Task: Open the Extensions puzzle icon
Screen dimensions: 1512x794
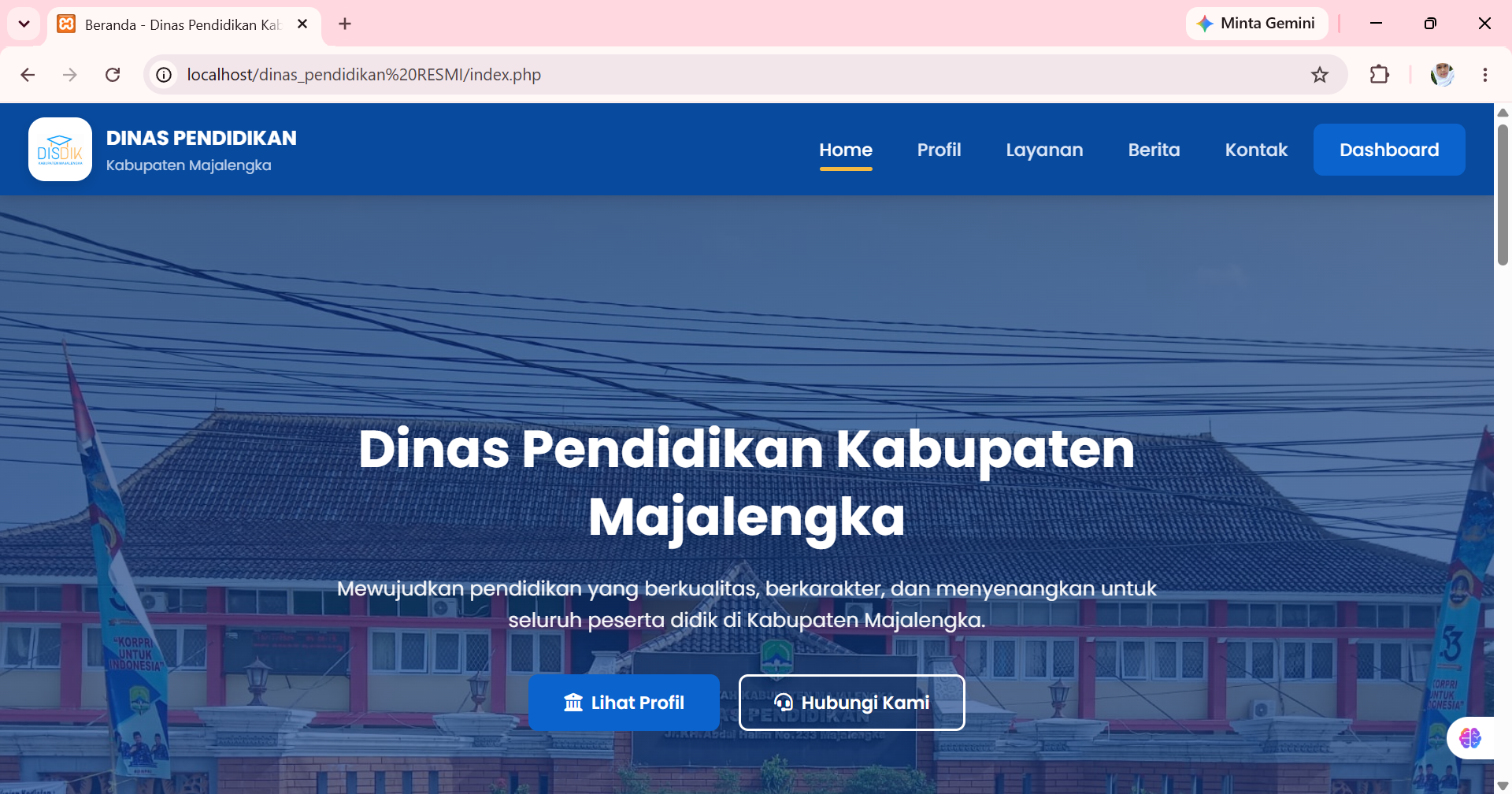Action: [1379, 75]
